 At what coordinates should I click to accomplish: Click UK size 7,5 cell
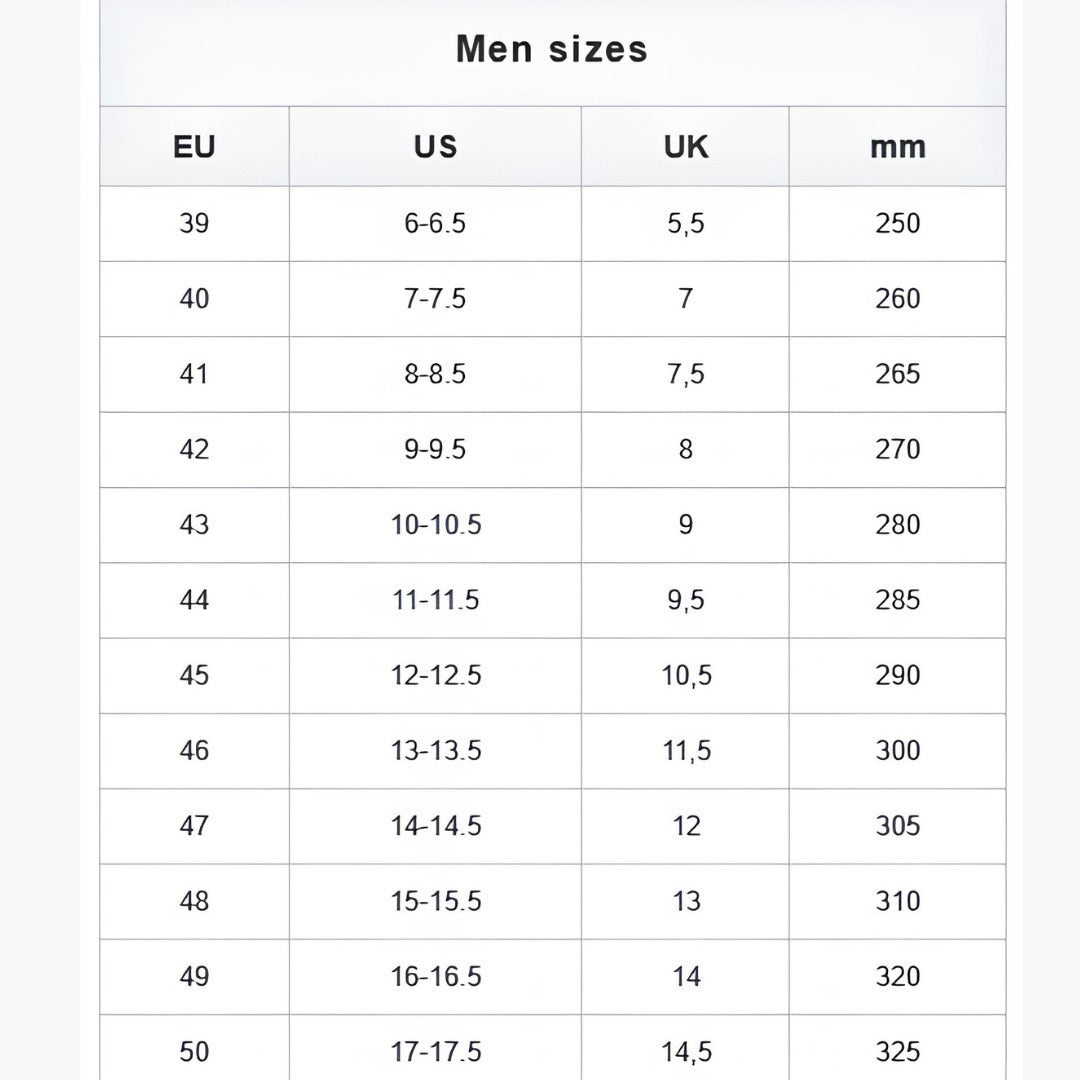685,375
